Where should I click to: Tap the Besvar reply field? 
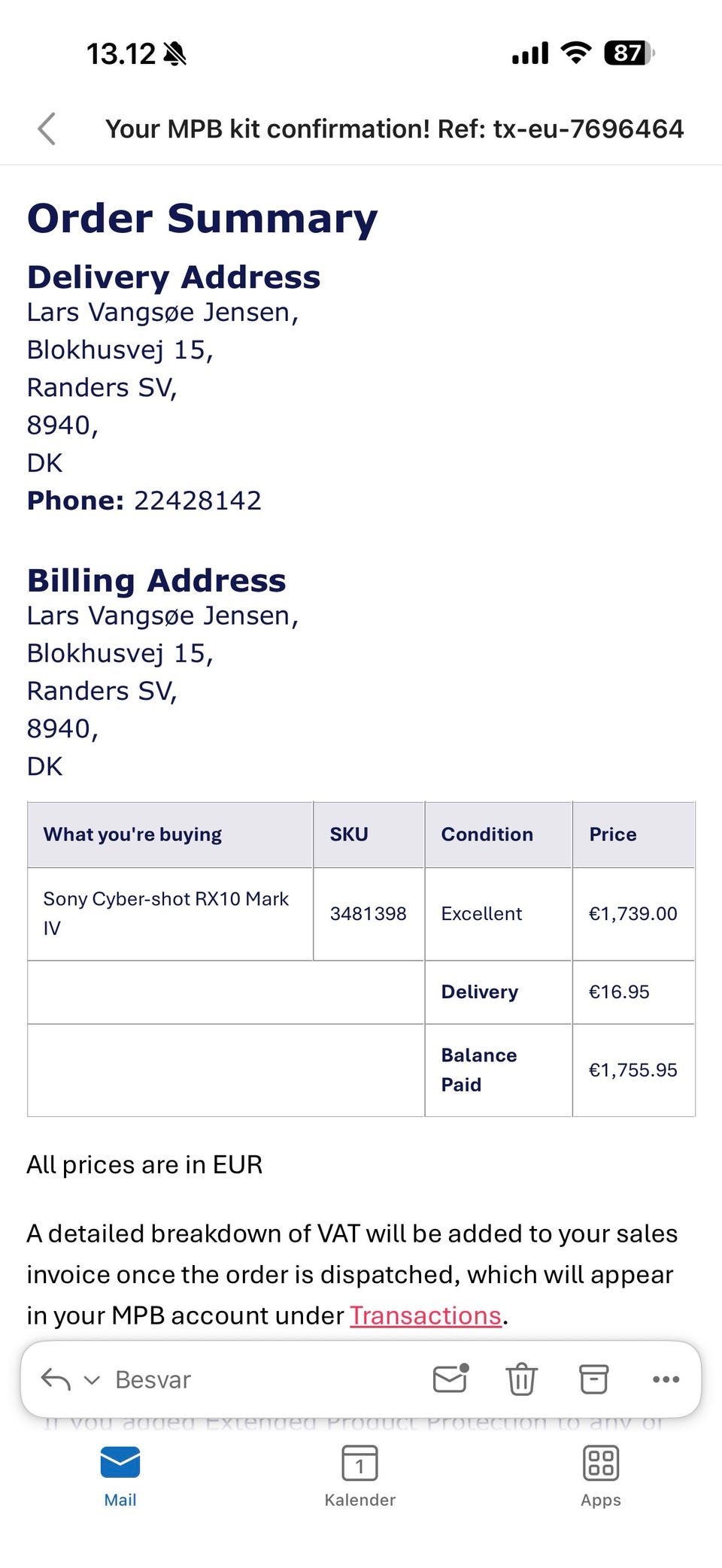tap(153, 1380)
